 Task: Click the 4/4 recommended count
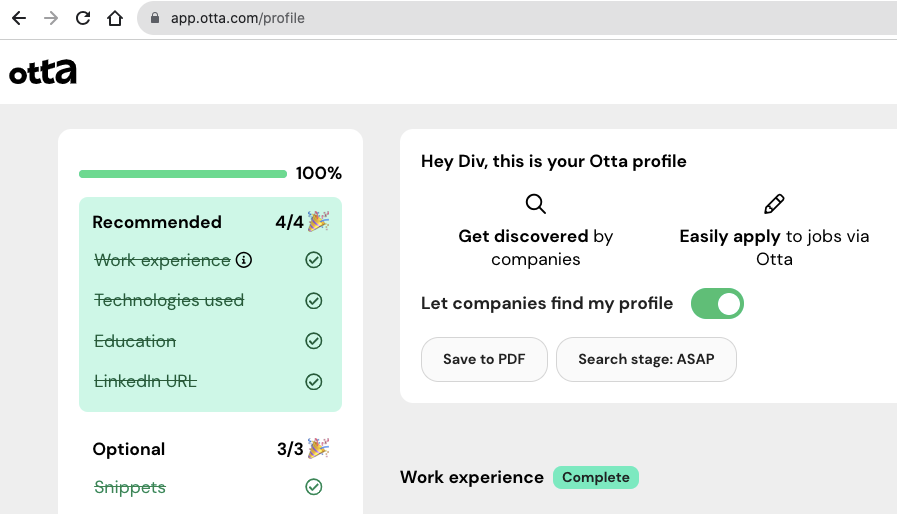289,222
